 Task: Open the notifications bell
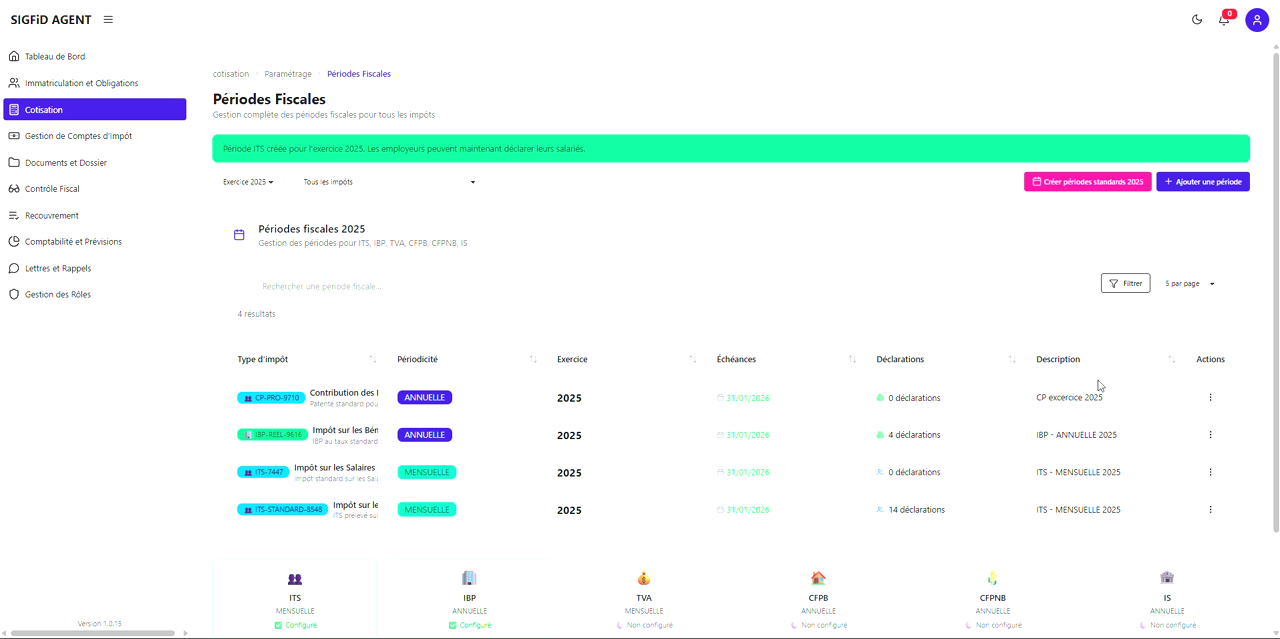[1224, 20]
